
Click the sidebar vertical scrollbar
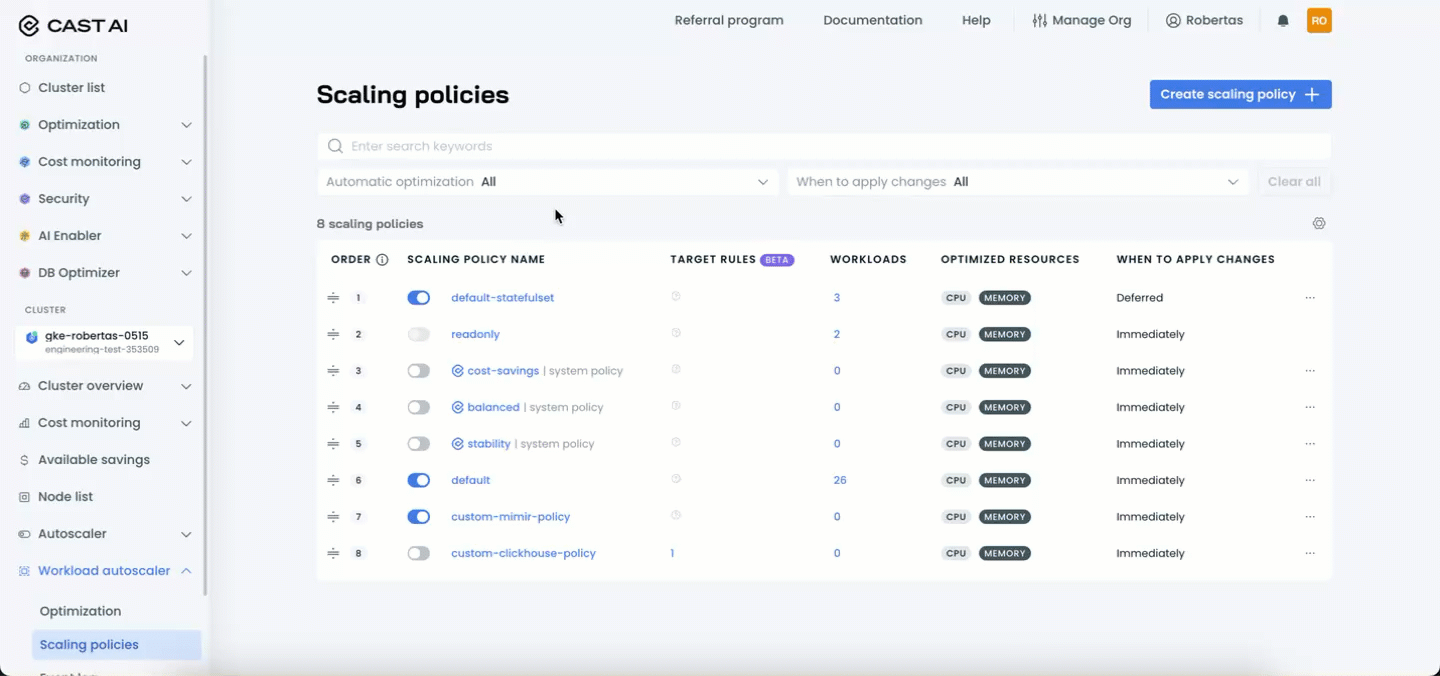click(205, 325)
